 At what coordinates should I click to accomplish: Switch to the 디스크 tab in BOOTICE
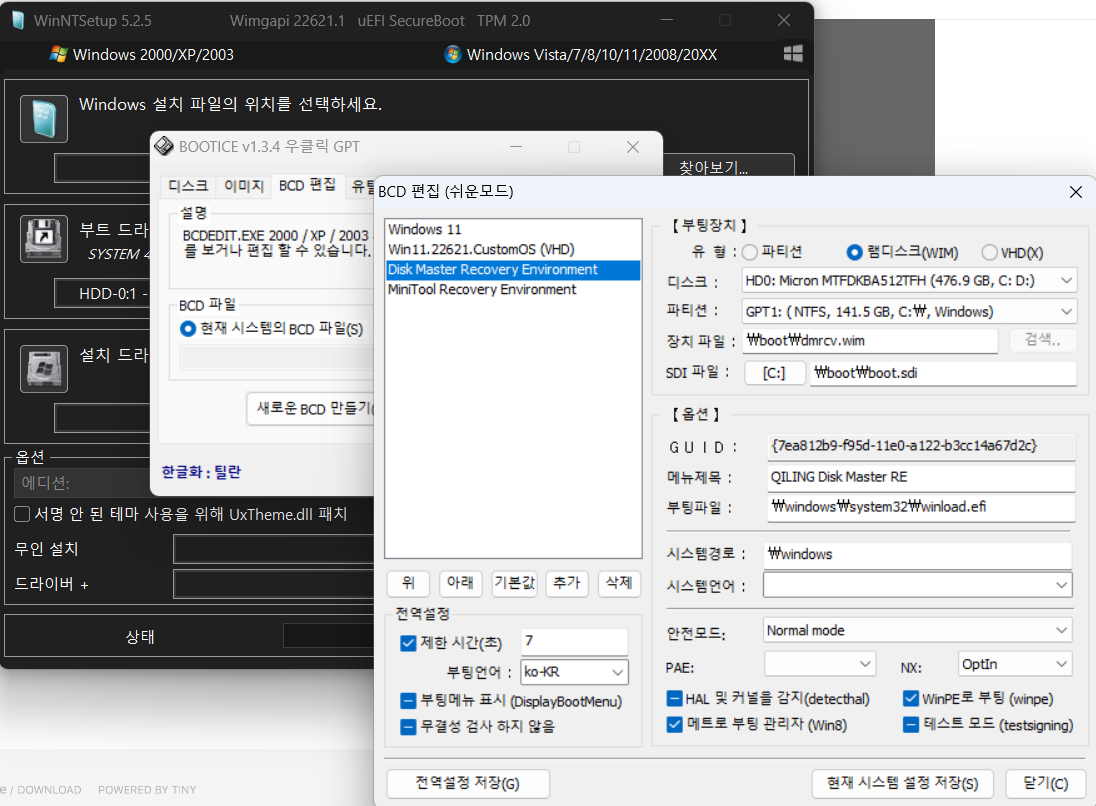188,185
